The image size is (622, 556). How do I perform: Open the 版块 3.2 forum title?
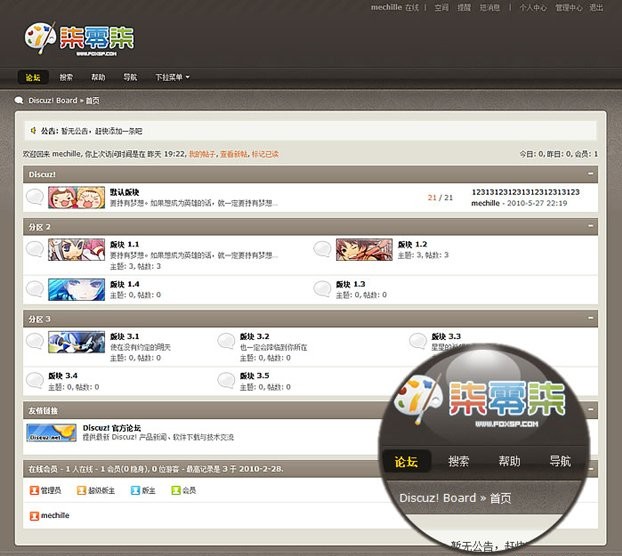click(x=254, y=337)
